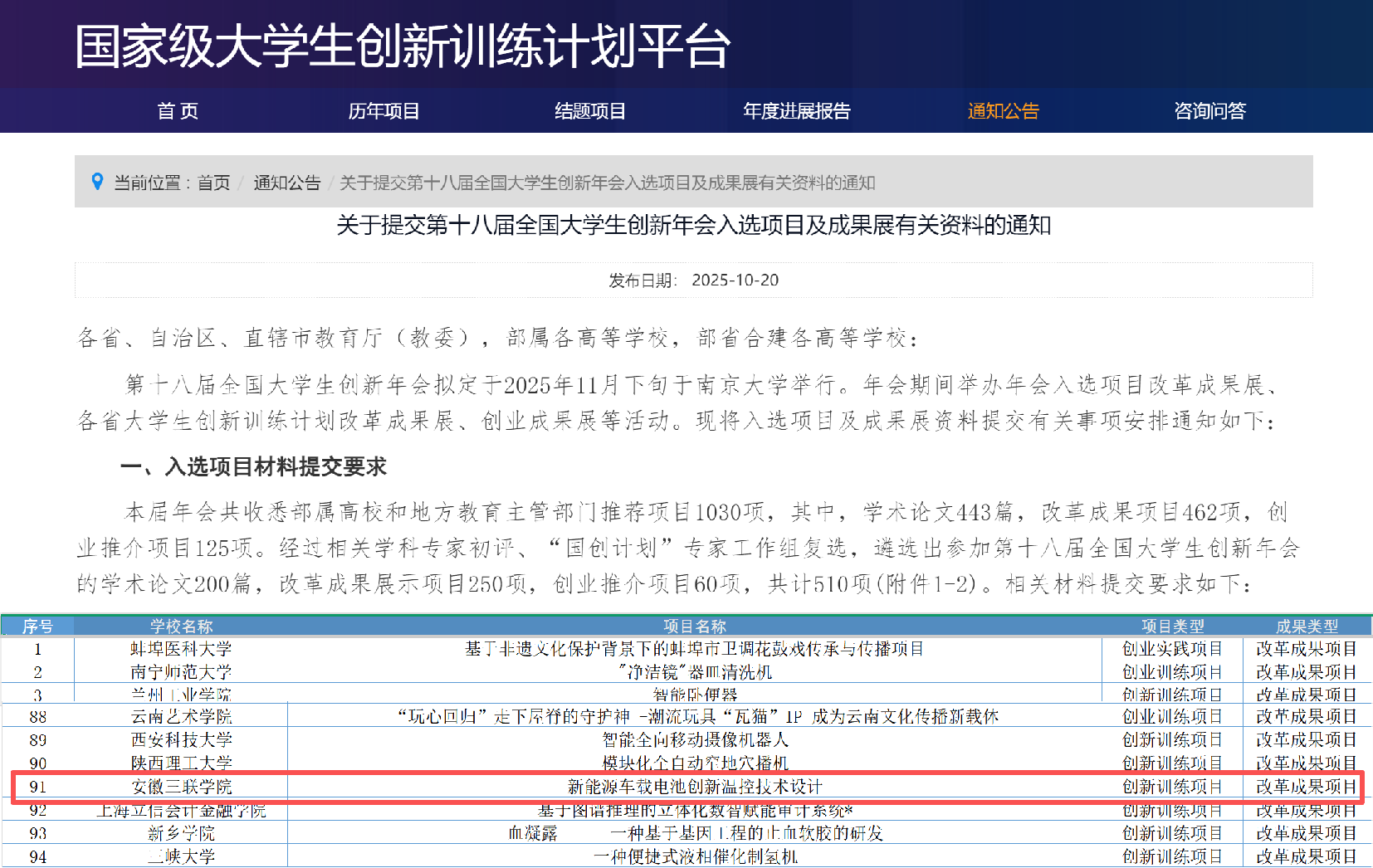
Task: Open the 咨询问答 navigation item
Action: pos(1209,111)
